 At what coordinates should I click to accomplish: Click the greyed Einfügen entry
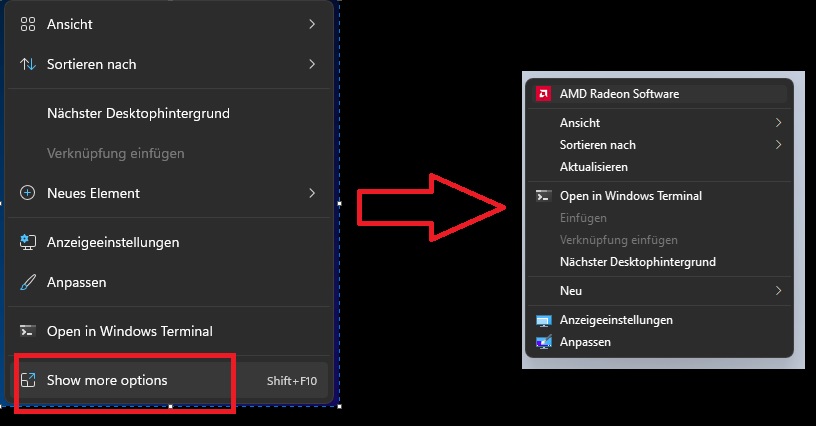[659, 218]
